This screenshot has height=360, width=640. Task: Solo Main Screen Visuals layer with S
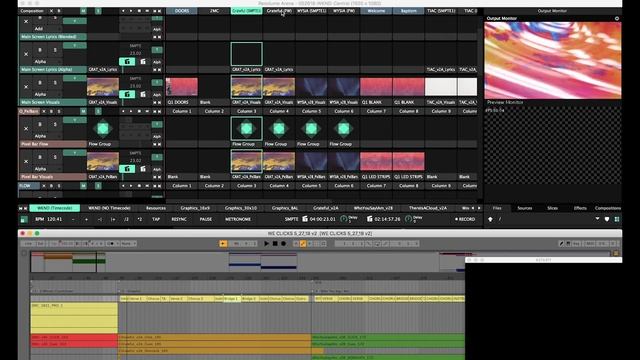click(55, 83)
